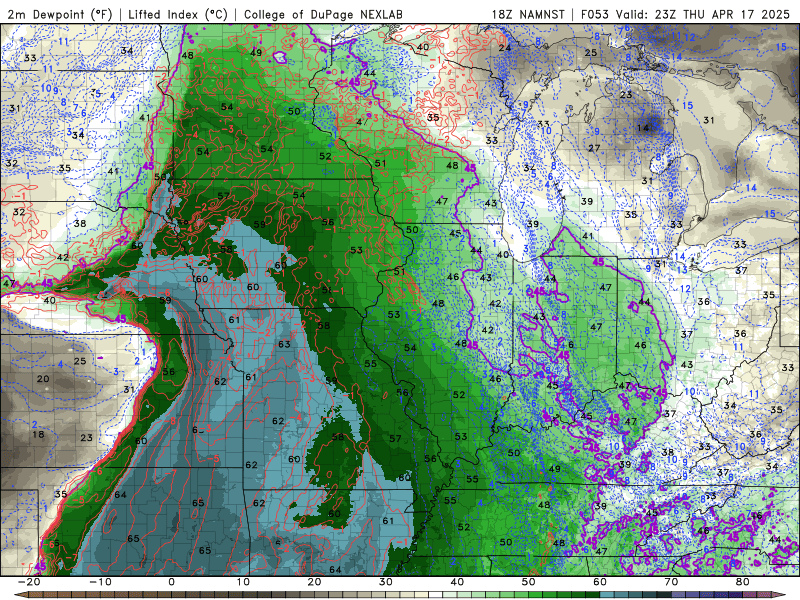Image resolution: width=800 pixels, height=600 pixels.
Task: Click the "-10" color scale label
Action: pos(100,582)
